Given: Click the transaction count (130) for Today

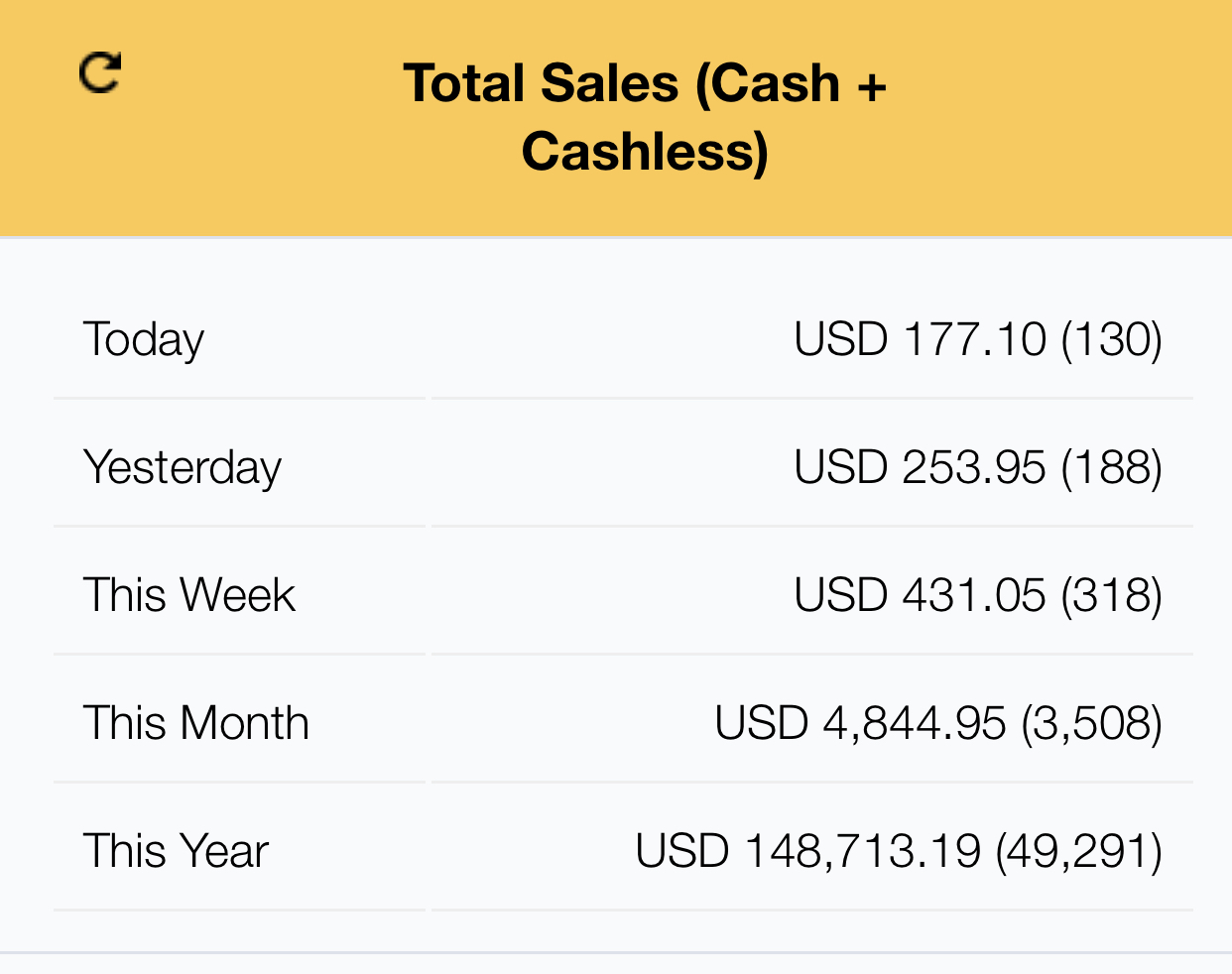Looking at the screenshot, I should pyautogui.click(x=1112, y=339).
